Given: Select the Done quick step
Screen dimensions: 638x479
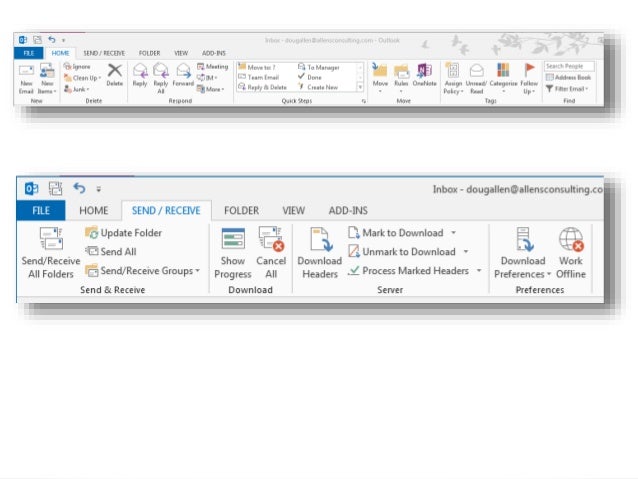Looking at the screenshot, I should (x=310, y=77).
